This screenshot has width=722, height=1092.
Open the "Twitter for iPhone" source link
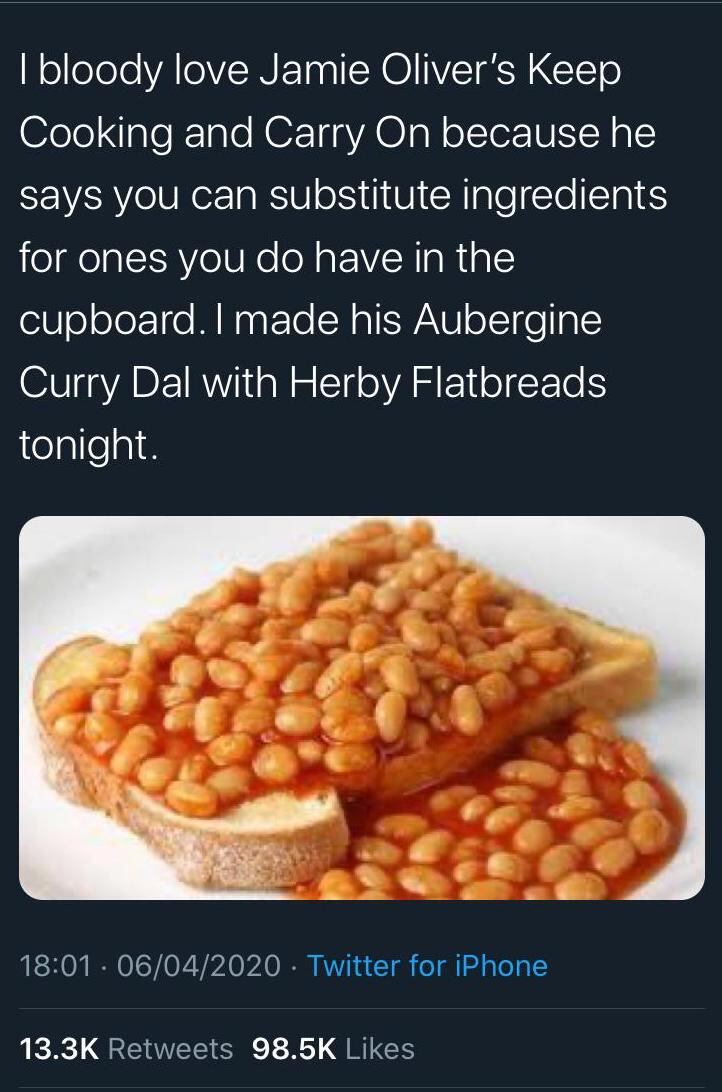pyautogui.click(x=427, y=966)
